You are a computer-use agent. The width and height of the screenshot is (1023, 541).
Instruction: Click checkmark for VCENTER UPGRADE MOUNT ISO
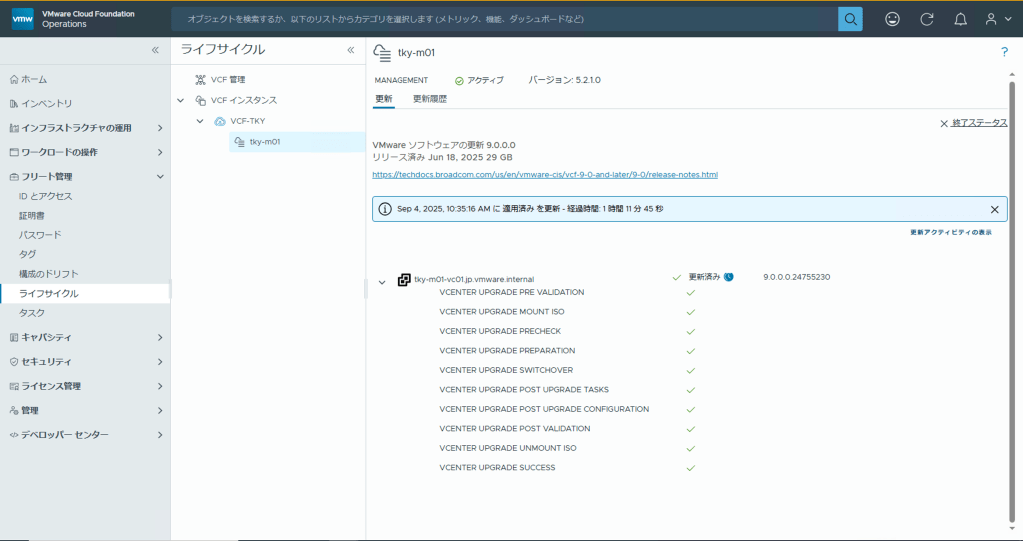pyautogui.click(x=691, y=312)
